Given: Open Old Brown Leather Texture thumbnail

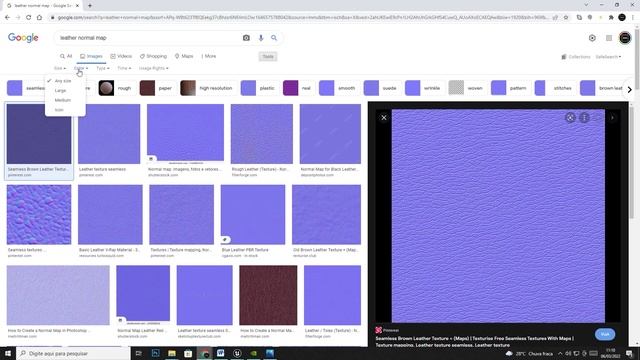Looking at the screenshot, I should [x=327, y=214].
